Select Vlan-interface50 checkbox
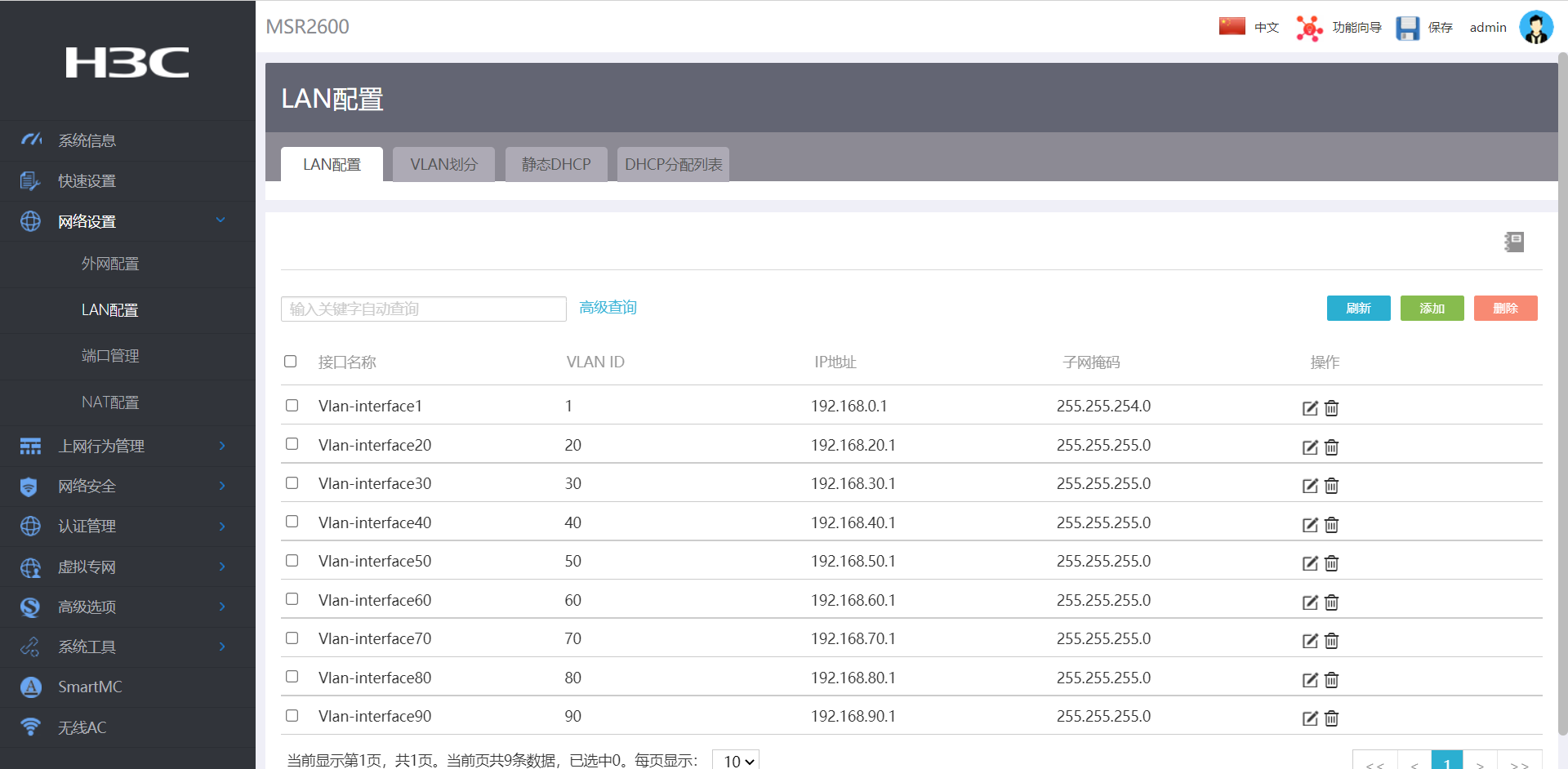 click(292, 560)
